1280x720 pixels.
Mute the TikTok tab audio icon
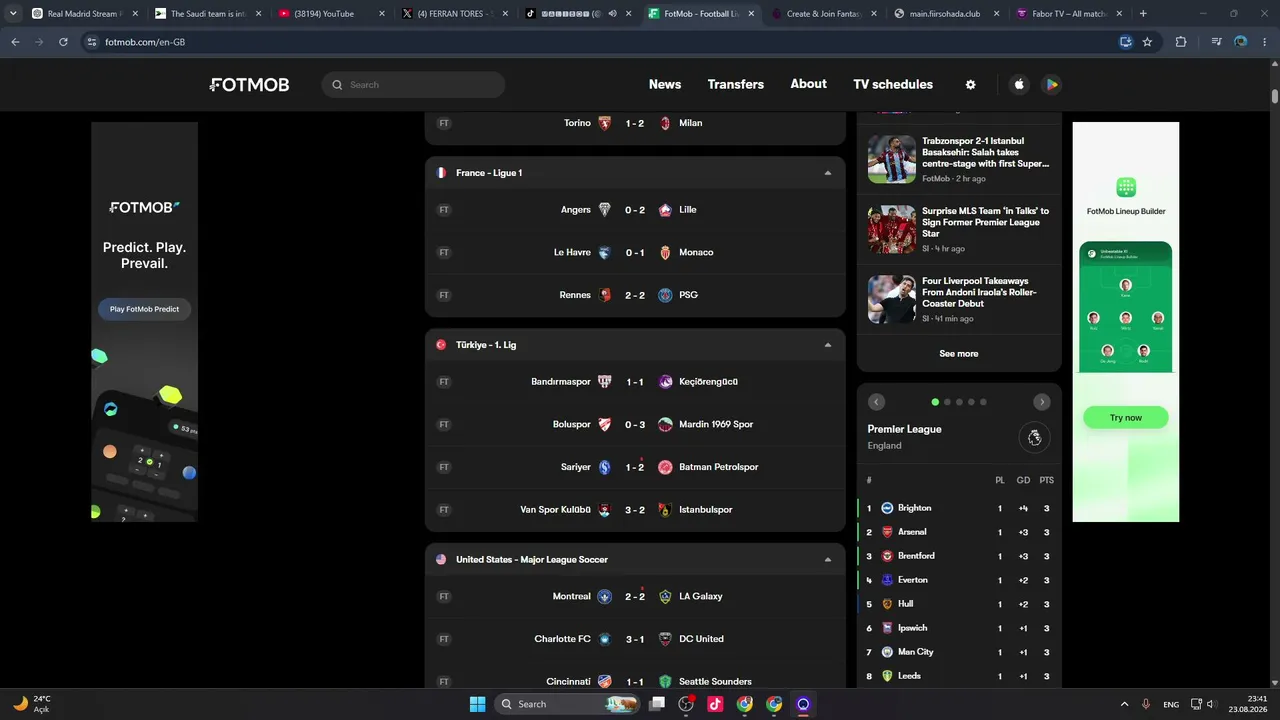(x=612, y=14)
